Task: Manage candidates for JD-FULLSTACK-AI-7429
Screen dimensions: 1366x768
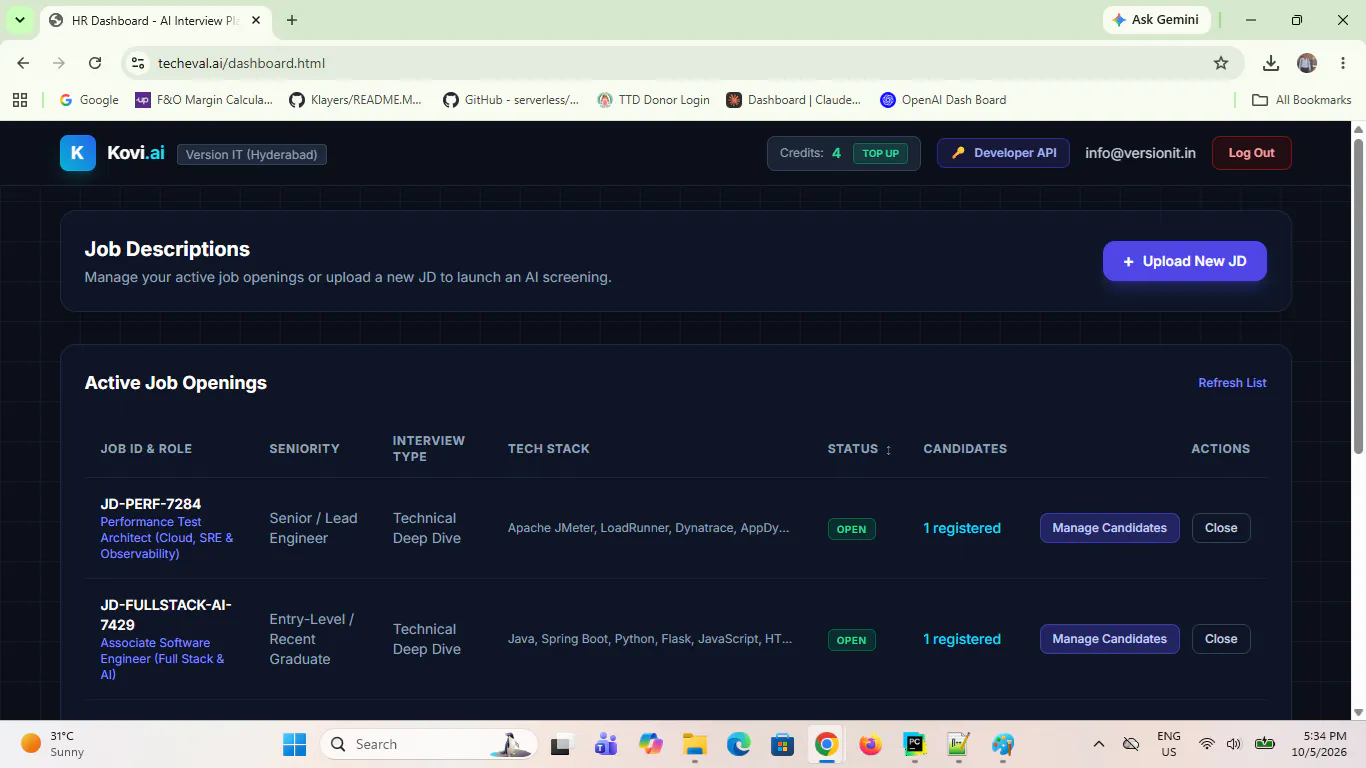Action: pos(1109,639)
